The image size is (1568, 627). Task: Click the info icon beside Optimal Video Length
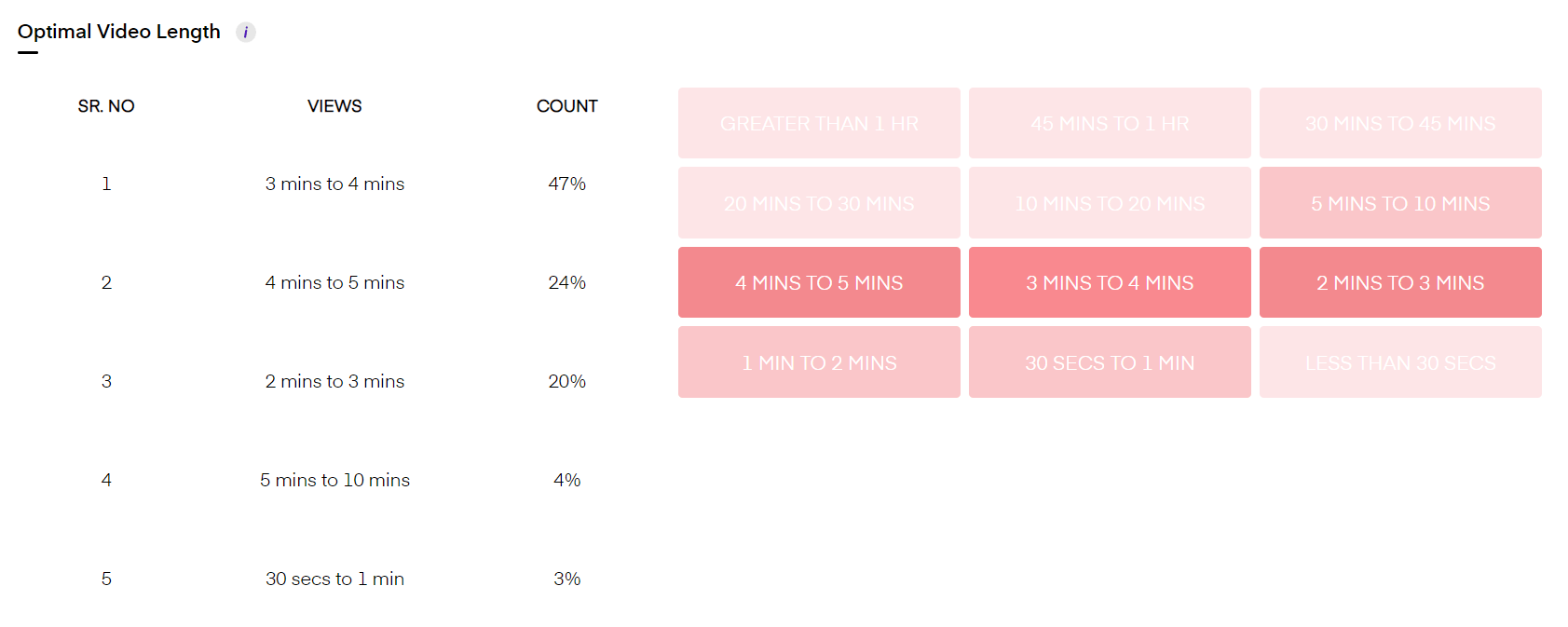[x=245, y=31]
